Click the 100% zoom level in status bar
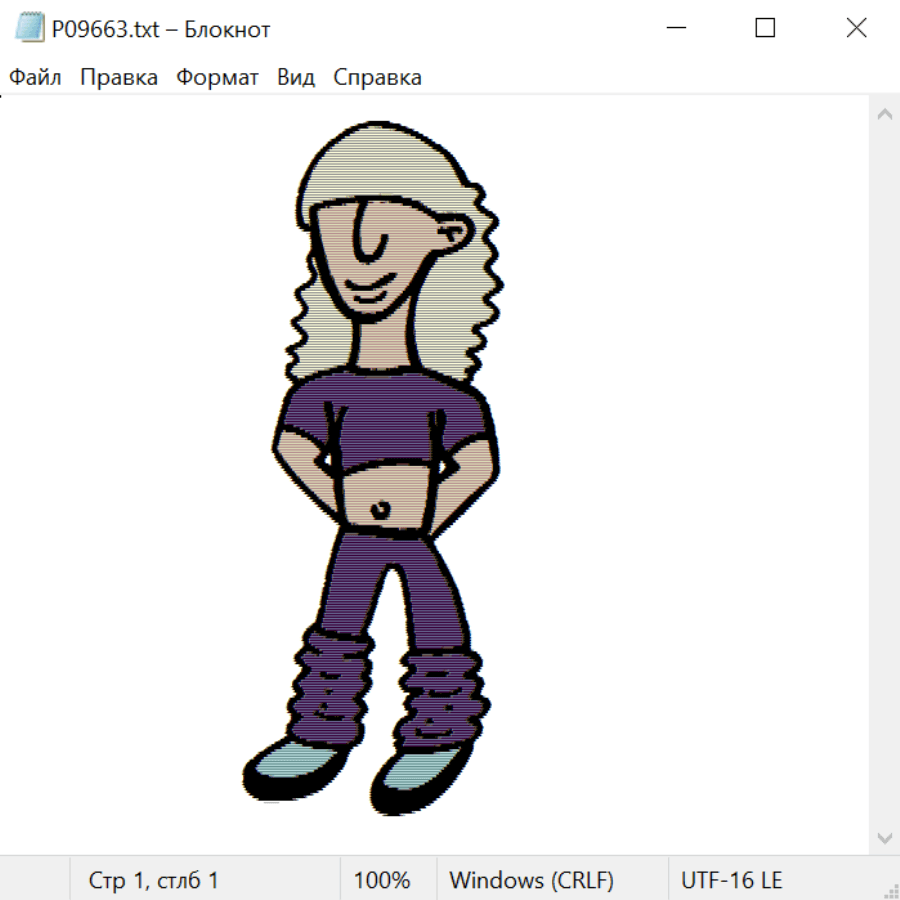The width and height of the screenshot is (900, 900). (x=382, y=880)
